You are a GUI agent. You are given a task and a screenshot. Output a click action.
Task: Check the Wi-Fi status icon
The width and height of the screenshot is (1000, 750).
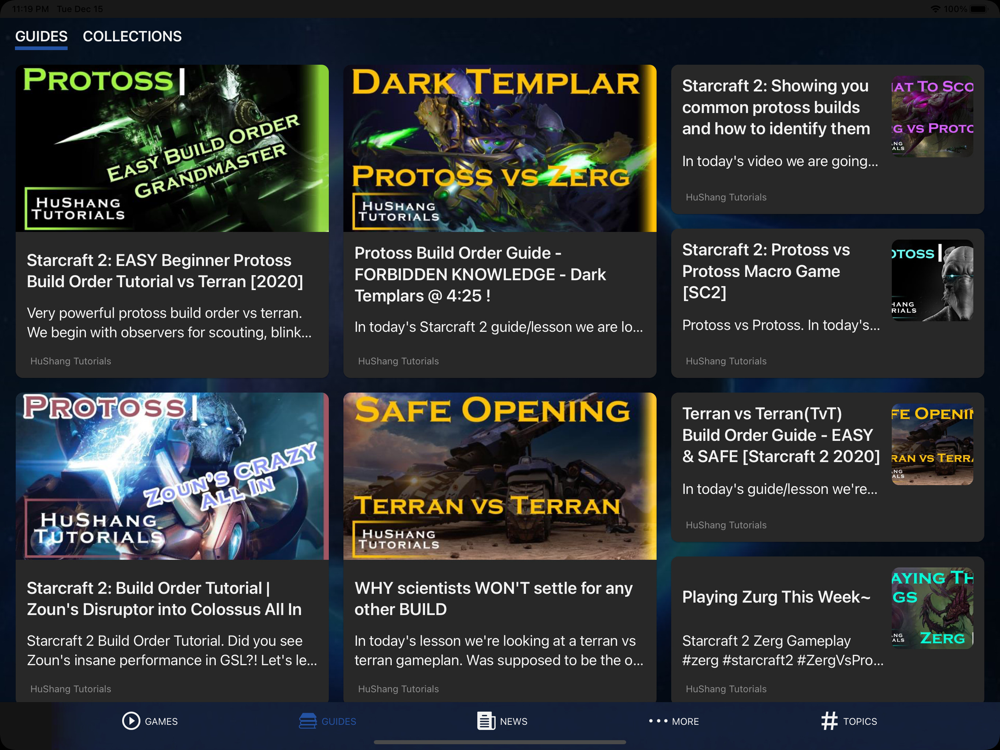tap(935, 9)
